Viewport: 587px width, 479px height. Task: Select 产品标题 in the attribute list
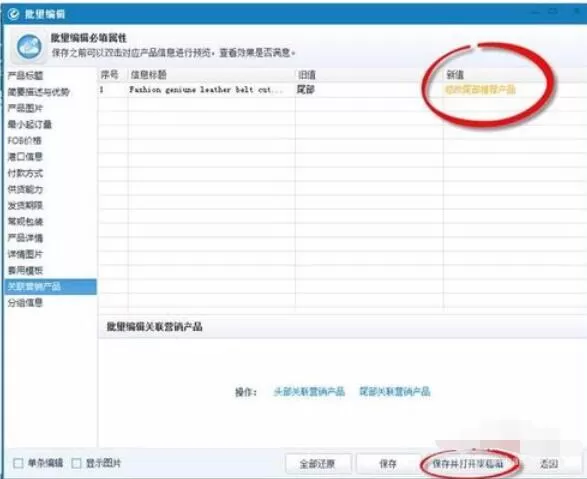point(25,76)
